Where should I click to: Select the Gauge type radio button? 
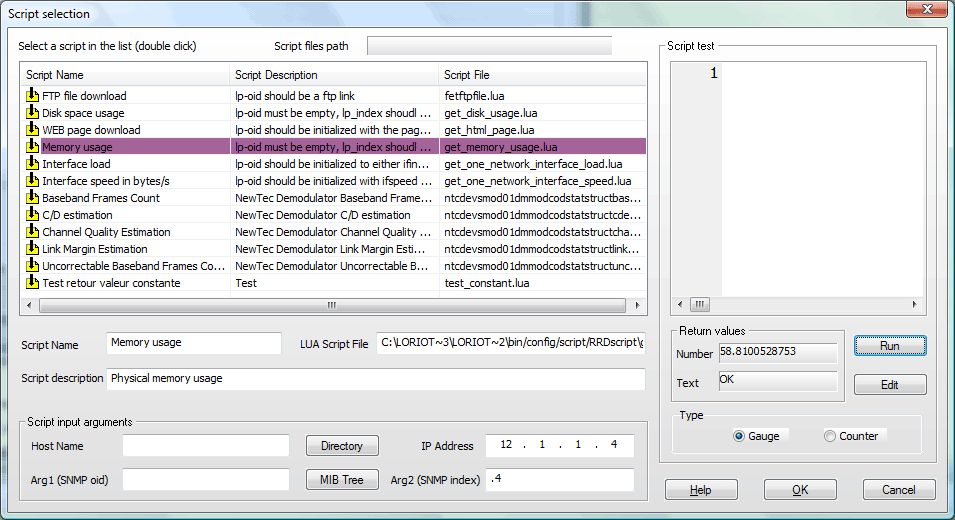coord(739,436)
